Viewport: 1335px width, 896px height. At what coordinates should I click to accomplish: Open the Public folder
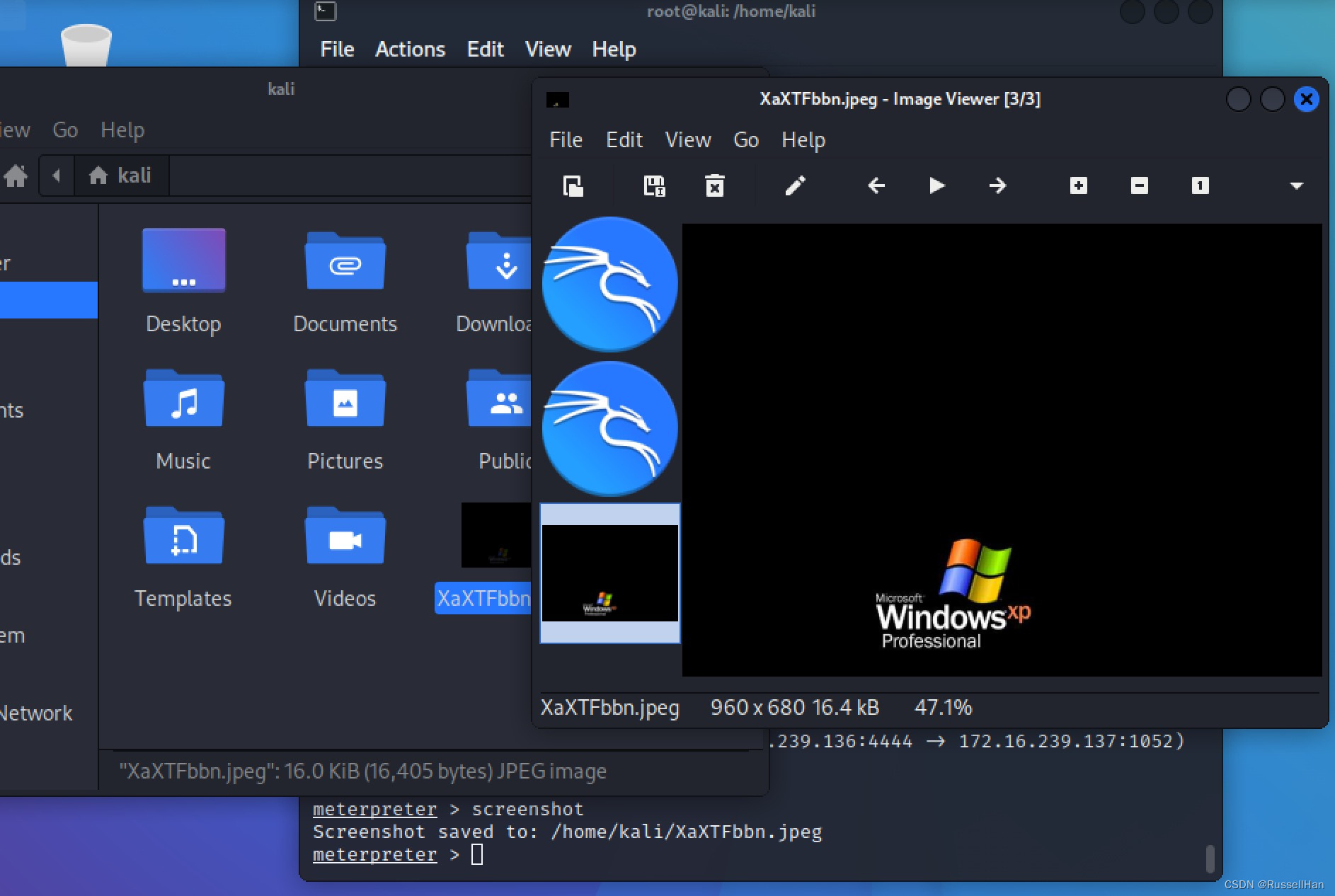[500, 419]
